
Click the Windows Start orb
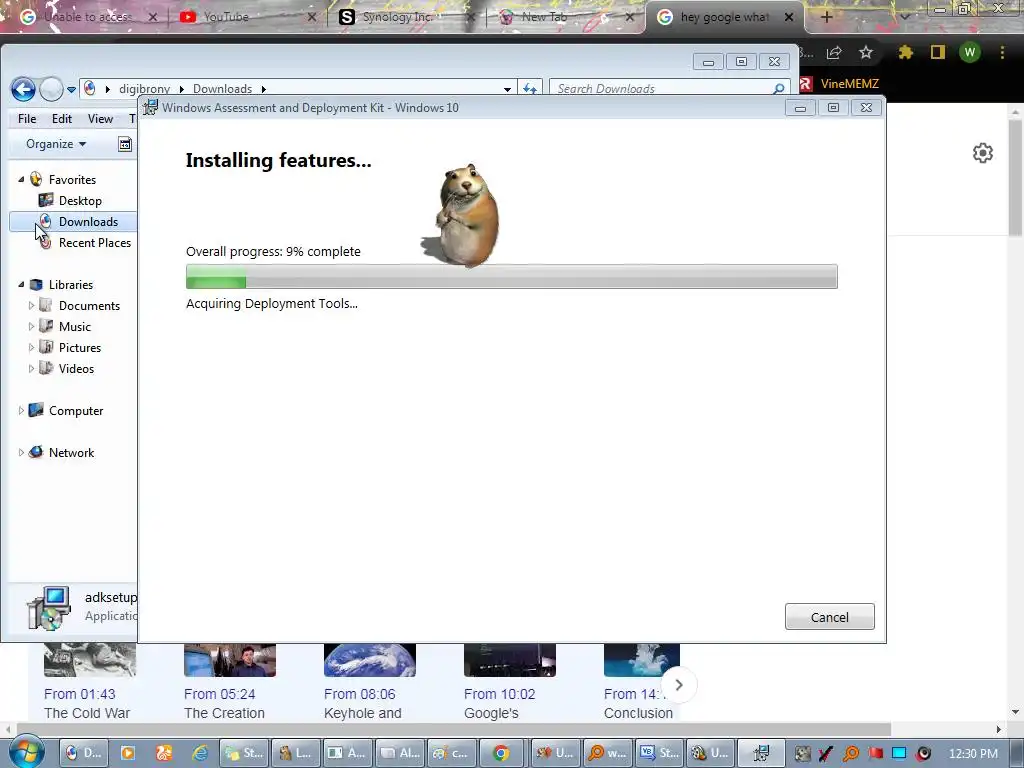[x=26, y=753]
